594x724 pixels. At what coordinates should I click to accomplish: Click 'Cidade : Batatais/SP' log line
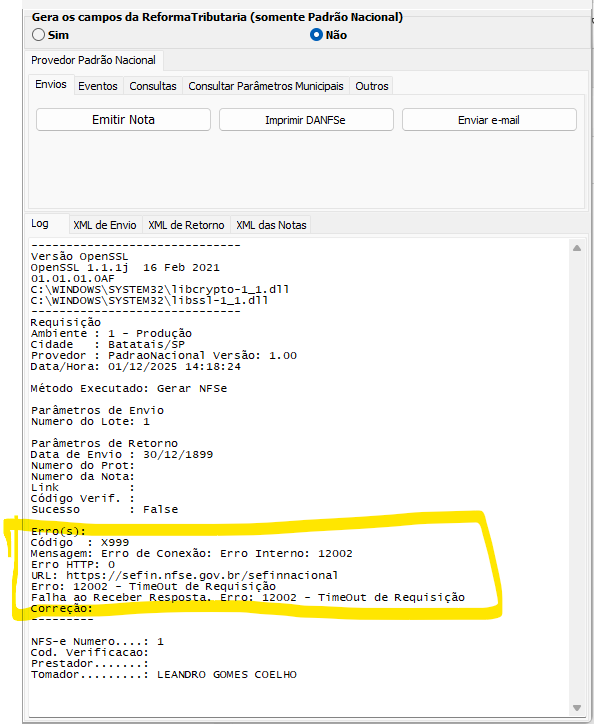coord(108,344)
